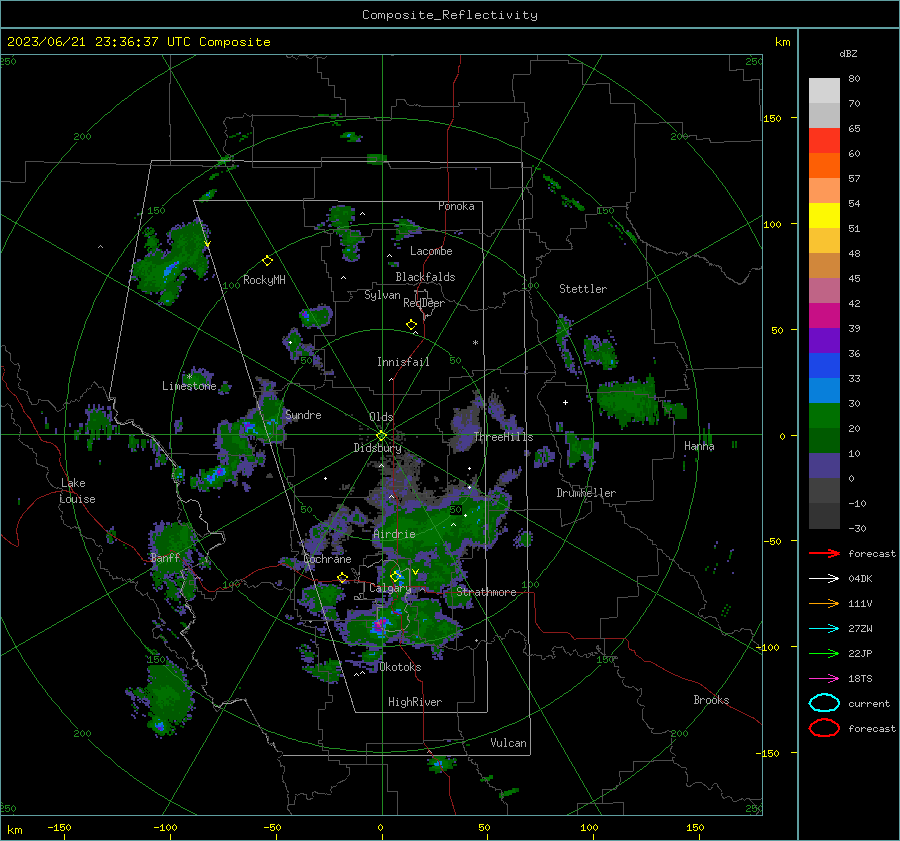900x841 pixels.
Task: Select the Stettler label
Action: click(x=583, y=289)
